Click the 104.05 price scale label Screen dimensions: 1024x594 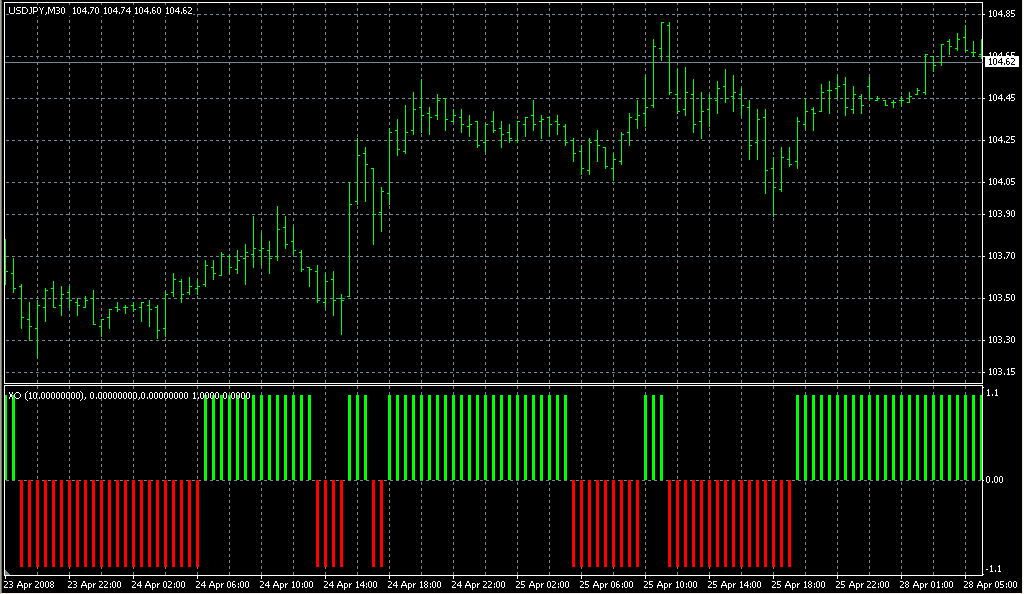coord(1002,181)
